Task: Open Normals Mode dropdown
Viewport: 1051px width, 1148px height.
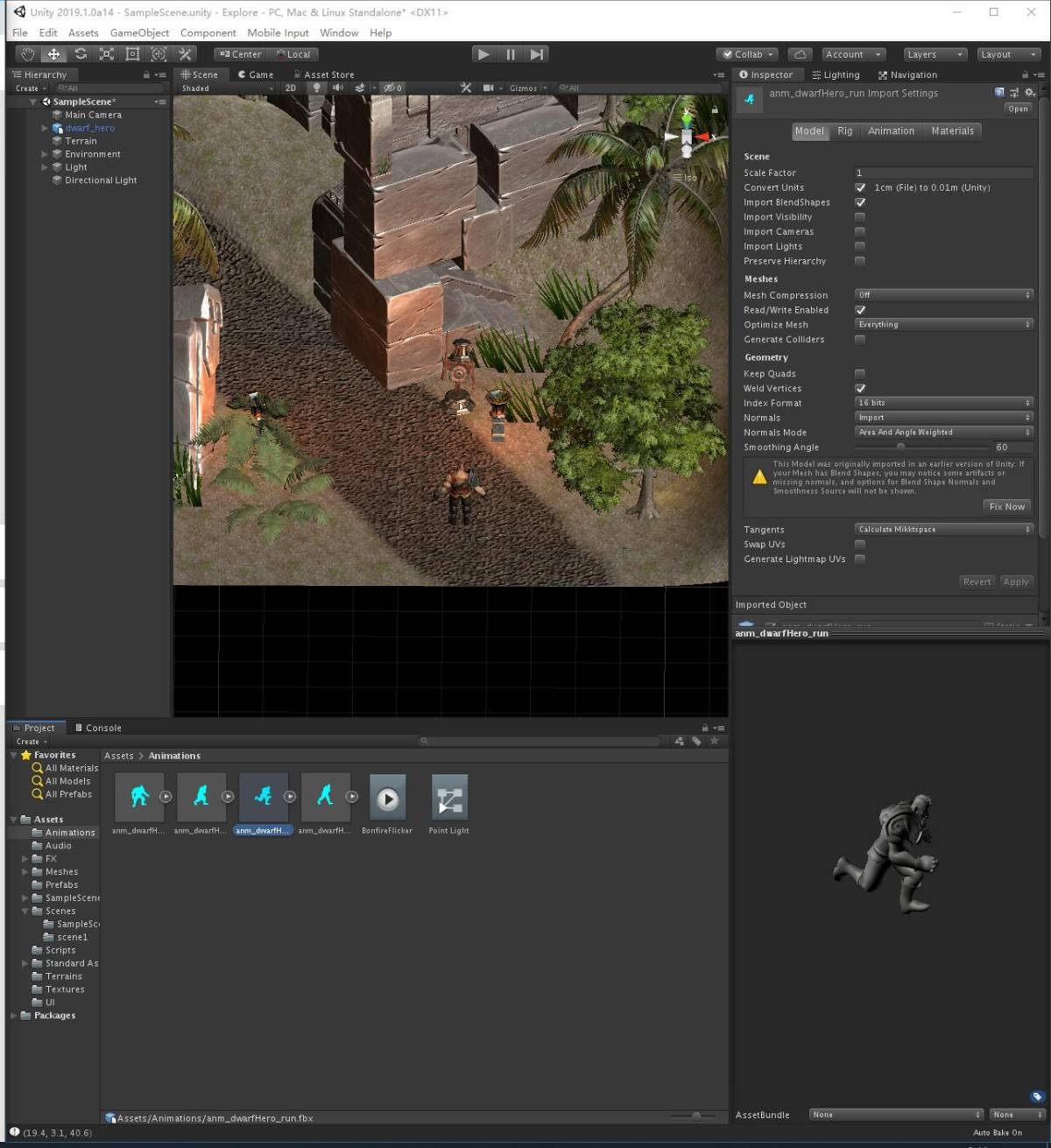Action: point(944,433)
